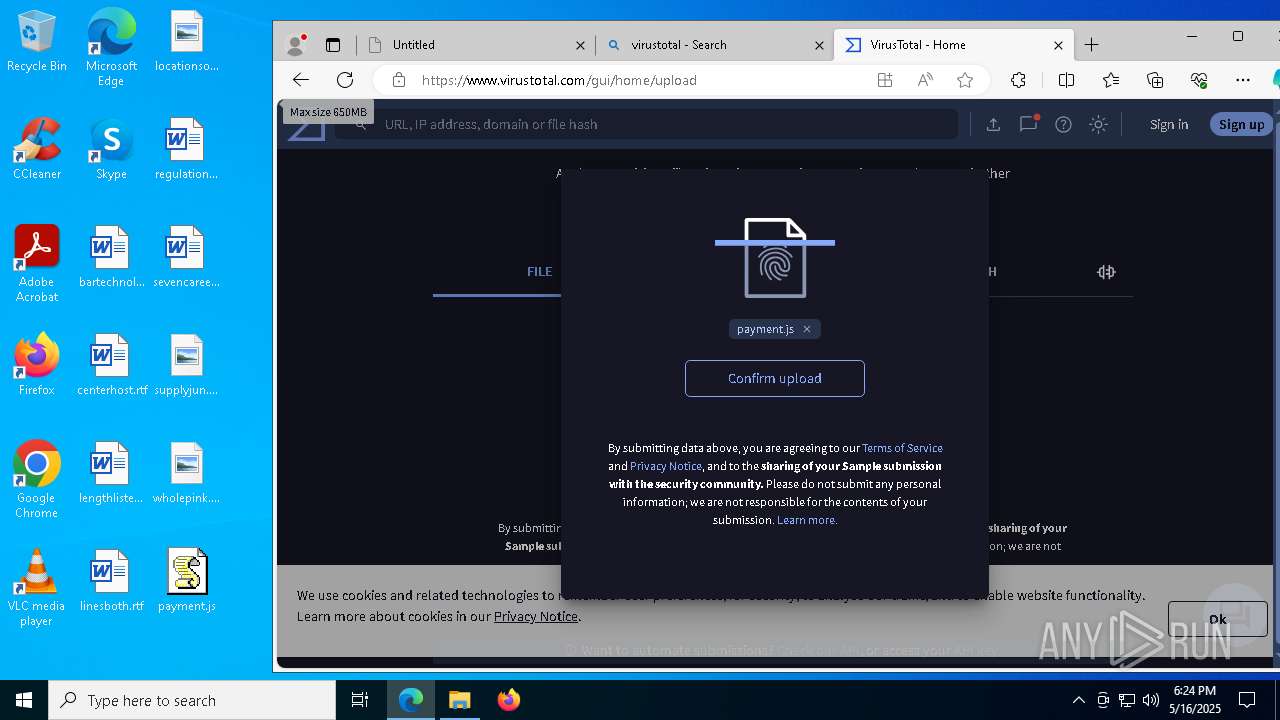Open the Edge tab actions menu icon

pyautogui.click(x=333, y=45)
